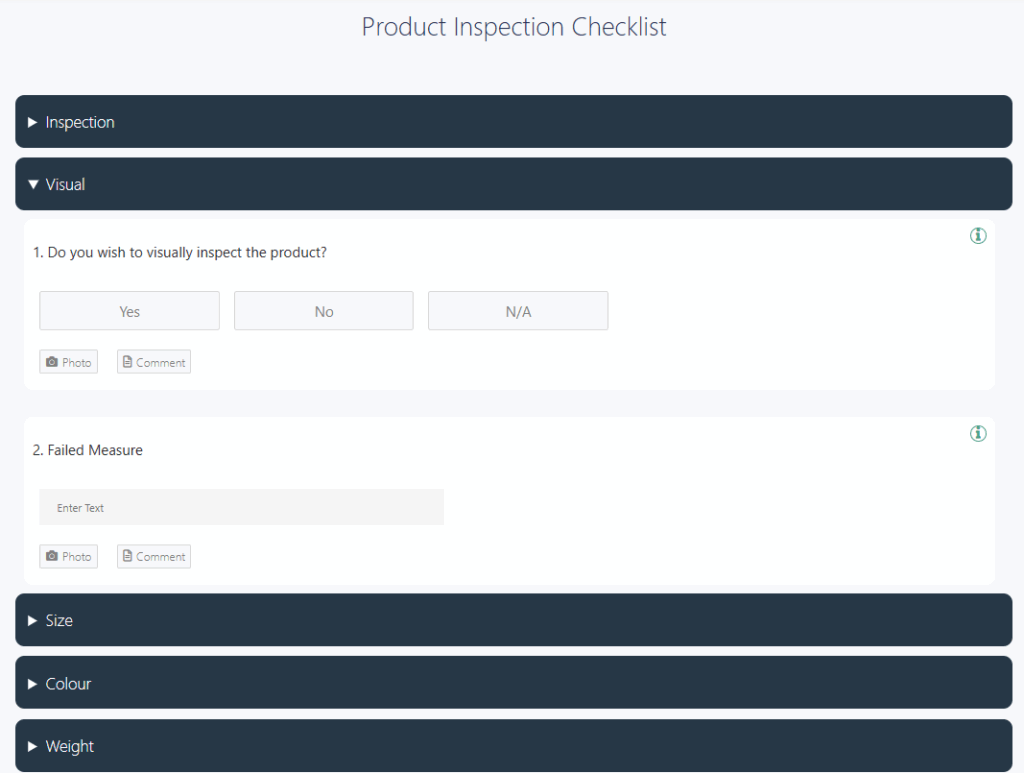The height and width of the screenshot is (773, 1024).
Task: Select No for visual inspection
Action: point(323,310)
